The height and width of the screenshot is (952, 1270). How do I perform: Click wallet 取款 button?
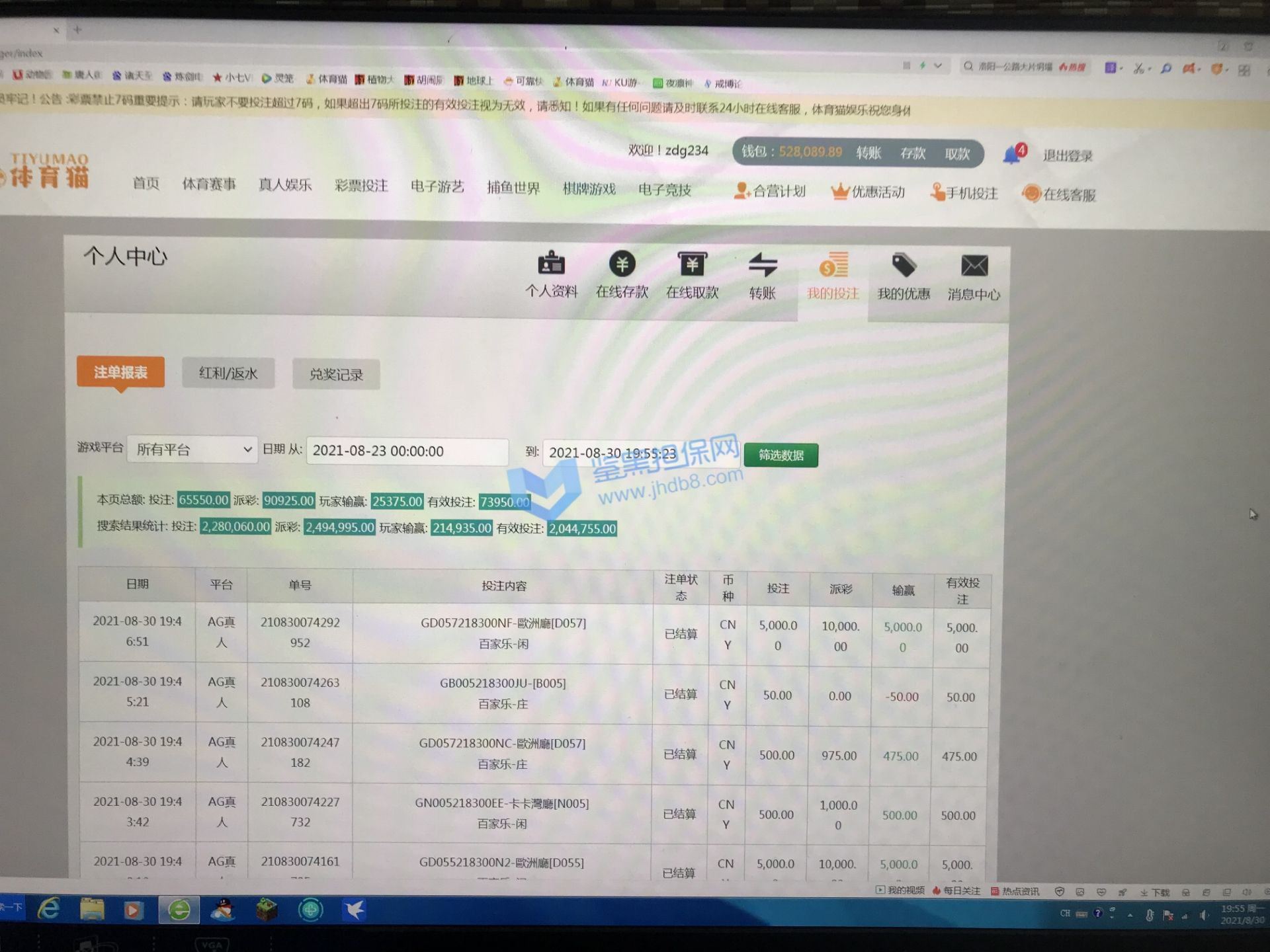click(956, 154)
